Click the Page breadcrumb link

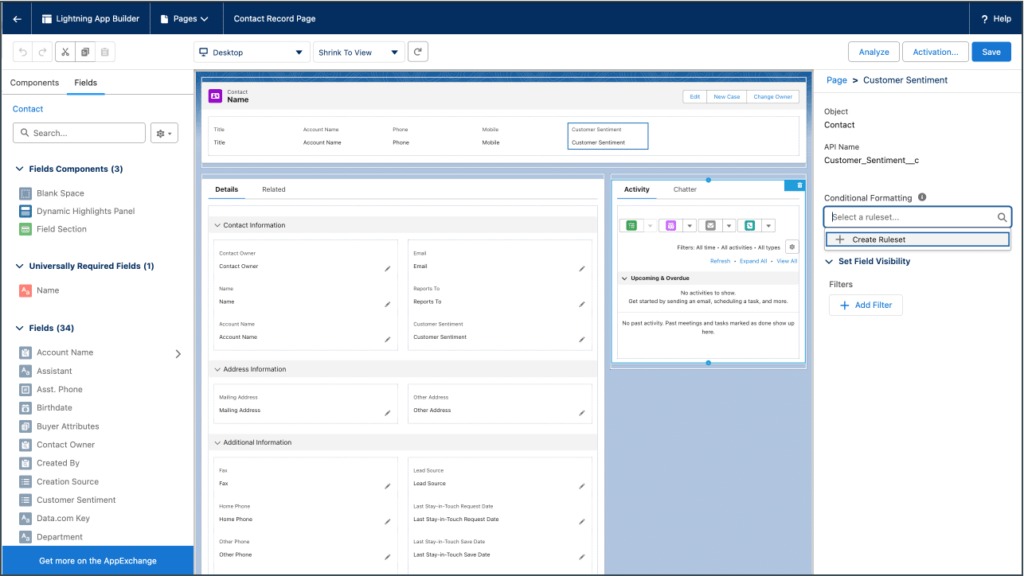[x=837, y=80]
